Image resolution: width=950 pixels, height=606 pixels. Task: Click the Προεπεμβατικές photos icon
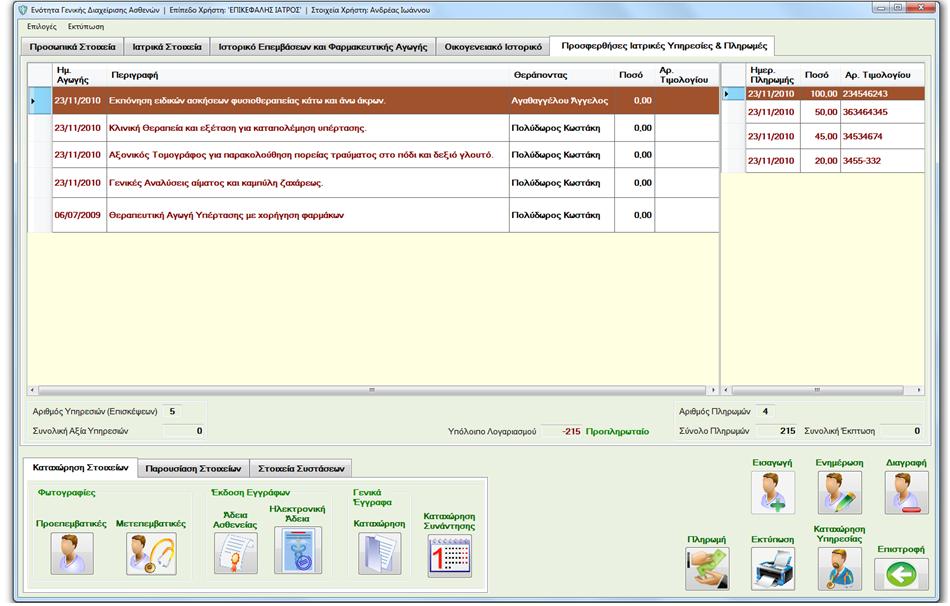(x=72, y=553)
